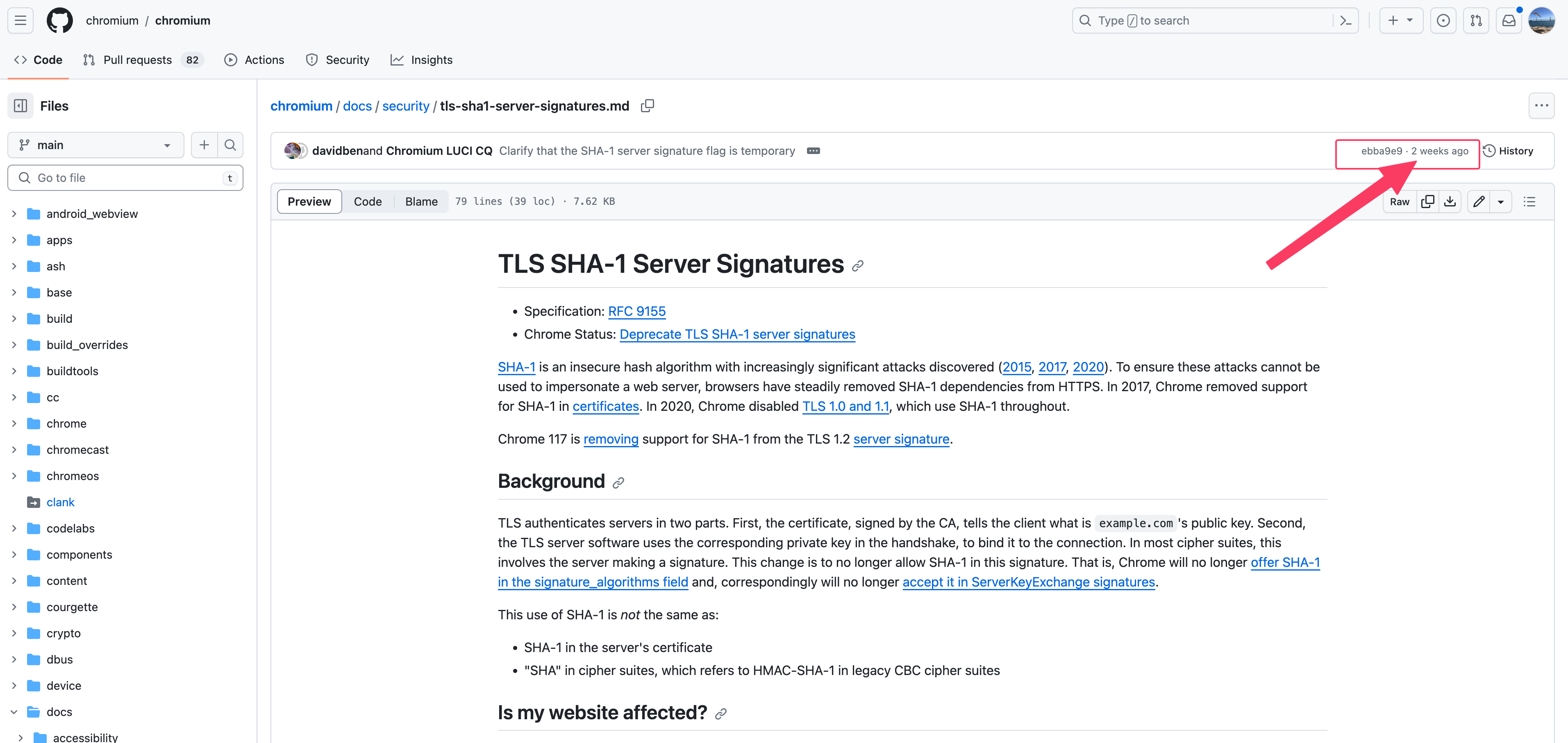
Task: Download the raw file
Action: (x=1450, y=201)
